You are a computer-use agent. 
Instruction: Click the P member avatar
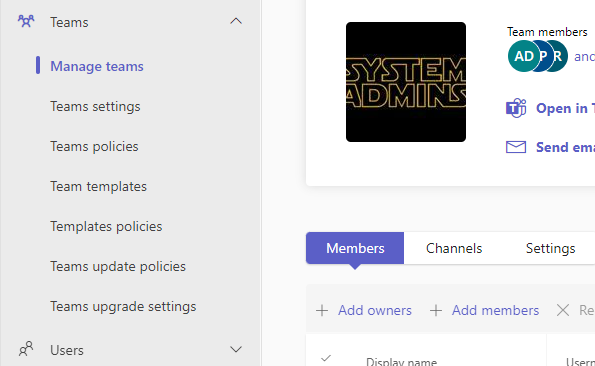pyautogui.click(x=544, y=56)
